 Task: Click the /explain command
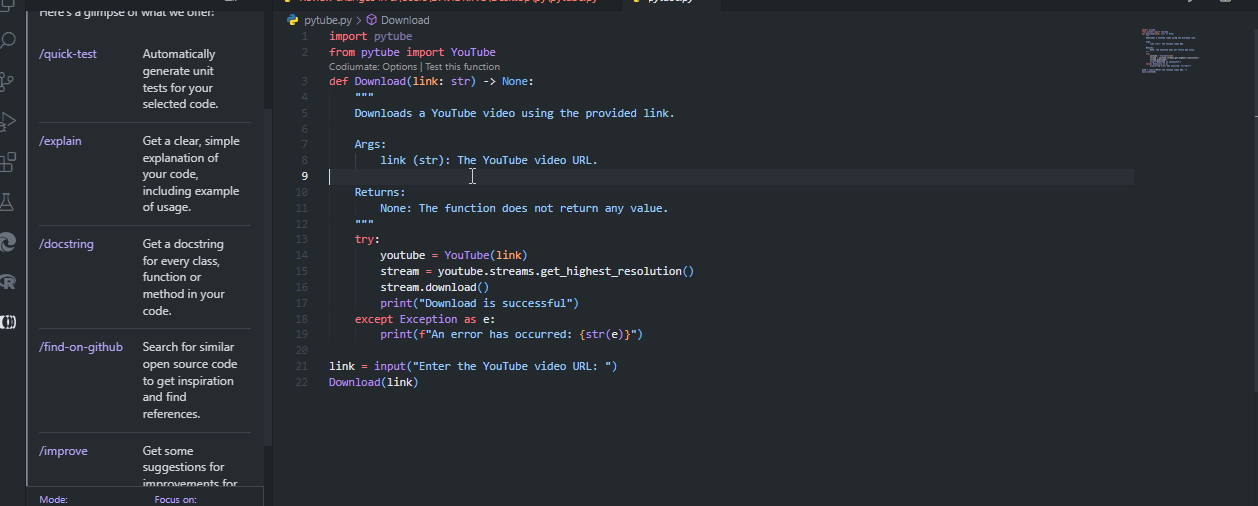(60, 141)
